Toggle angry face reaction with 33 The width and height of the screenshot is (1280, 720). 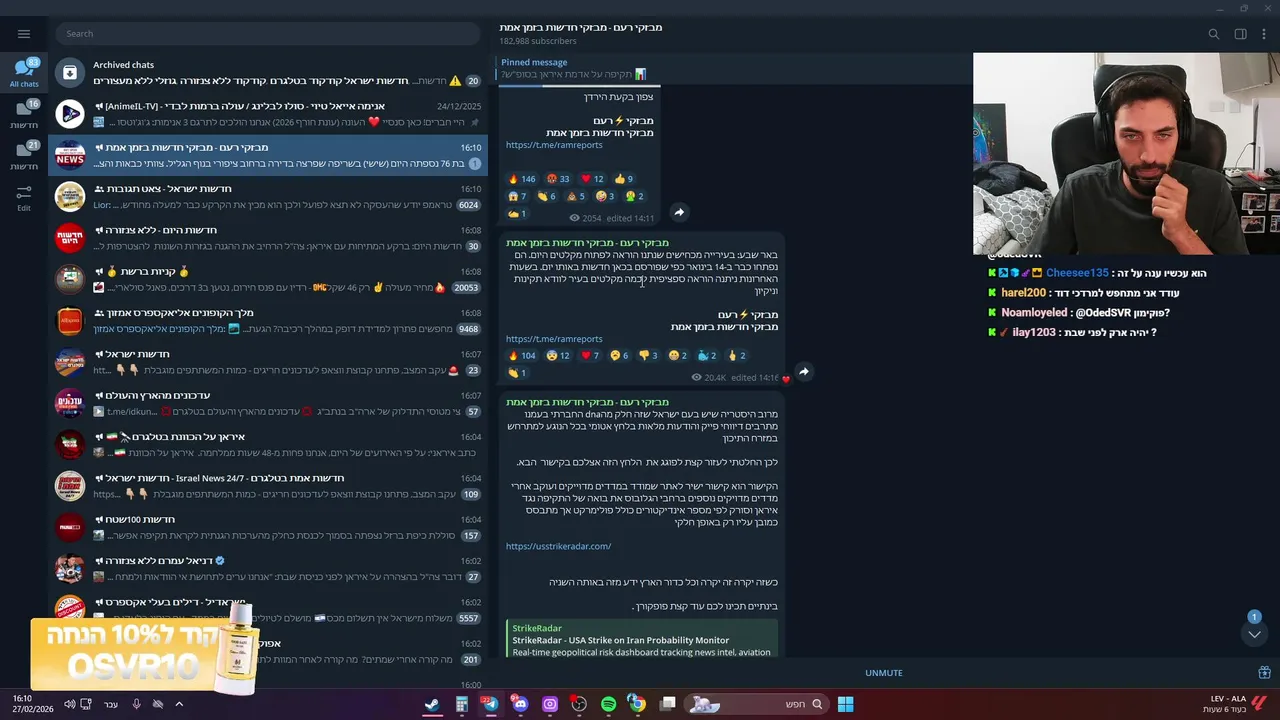pos(558,179)
